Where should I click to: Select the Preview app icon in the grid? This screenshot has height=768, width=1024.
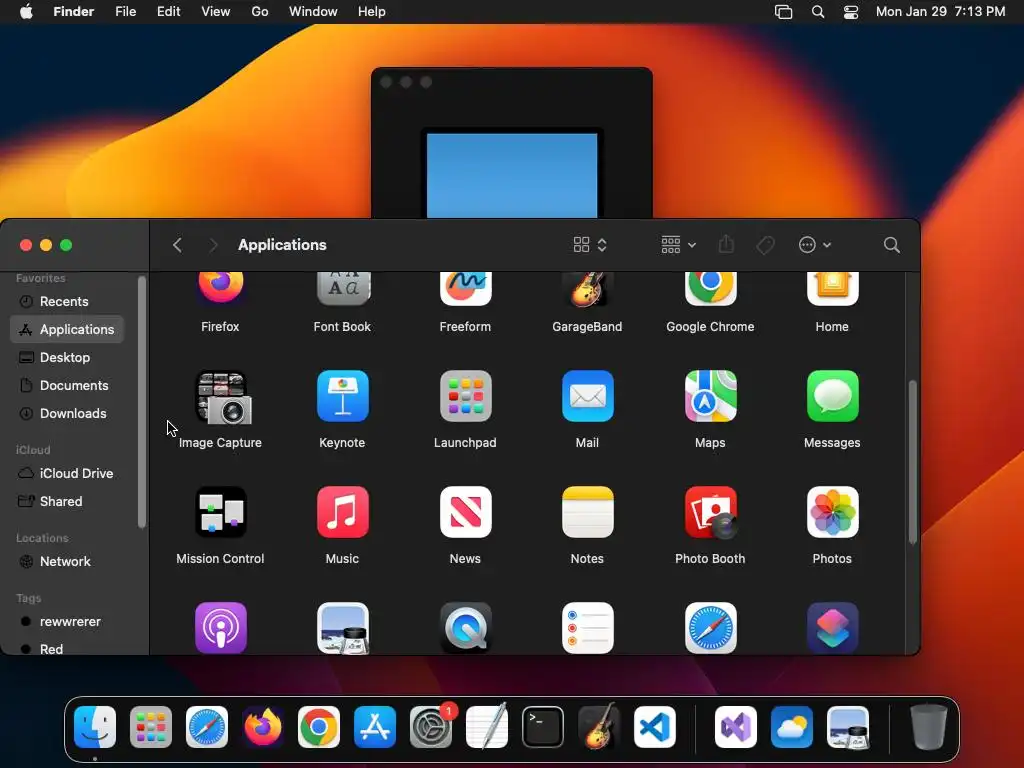pos(343,628)
